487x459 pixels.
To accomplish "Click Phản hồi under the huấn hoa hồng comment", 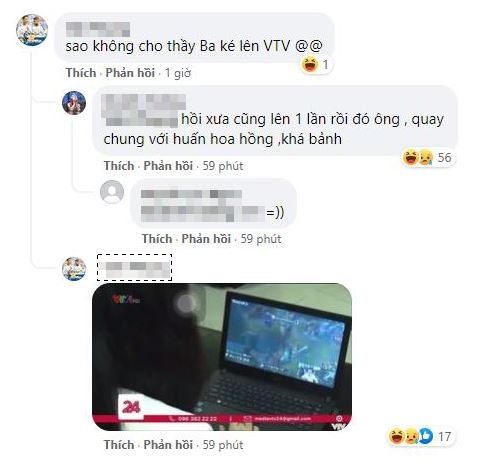I will [x=168, y=166].
